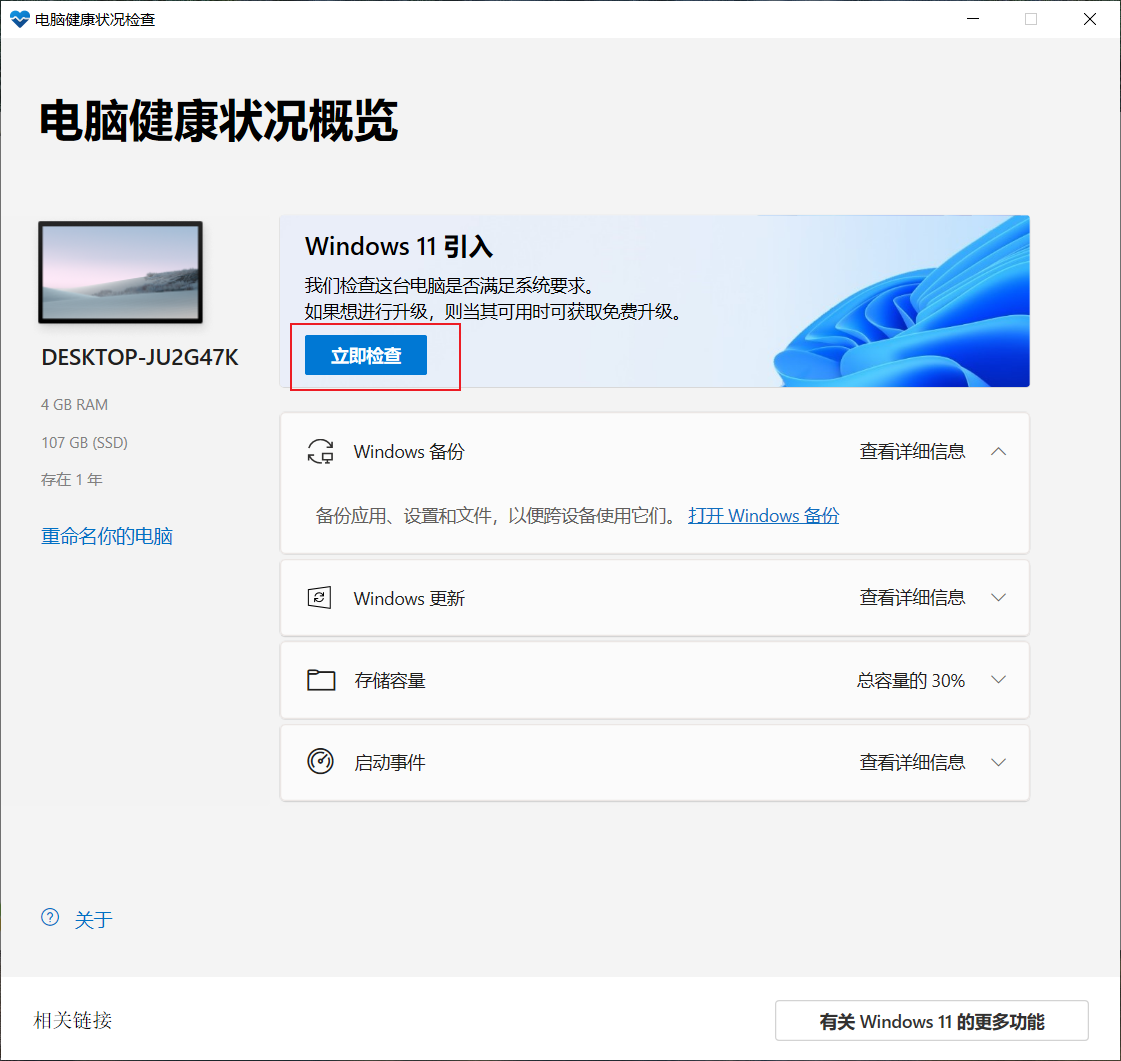Click the 存储容量 folder icon

click(321, 680)
